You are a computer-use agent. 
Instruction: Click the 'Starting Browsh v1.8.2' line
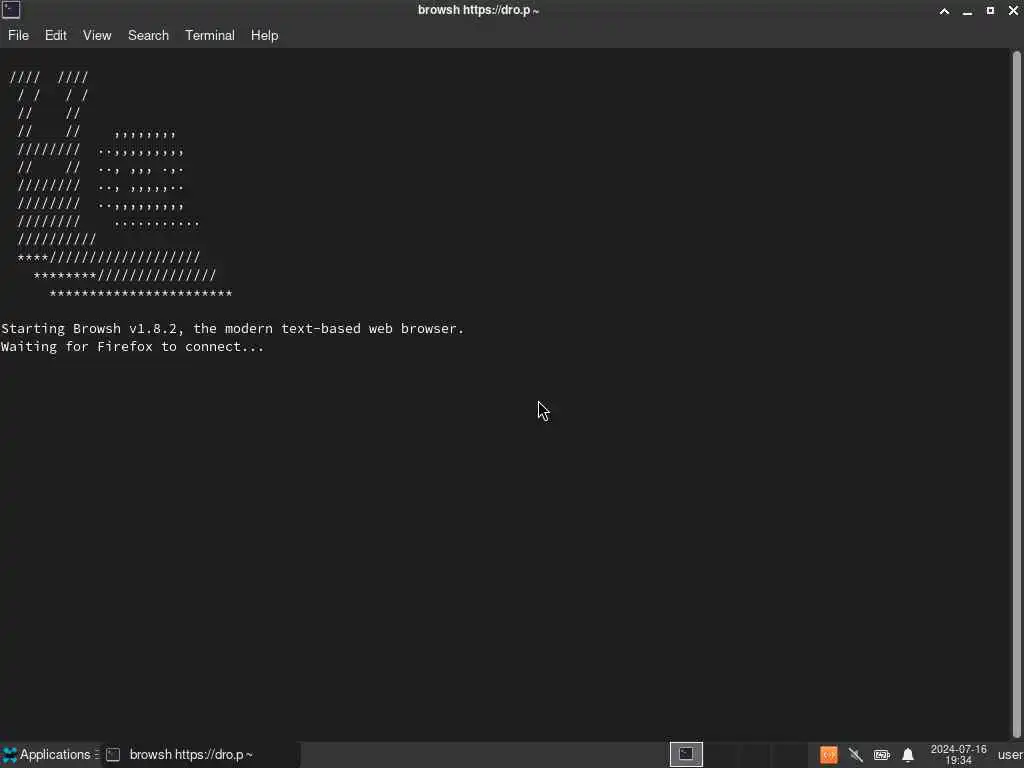point(232,328)
